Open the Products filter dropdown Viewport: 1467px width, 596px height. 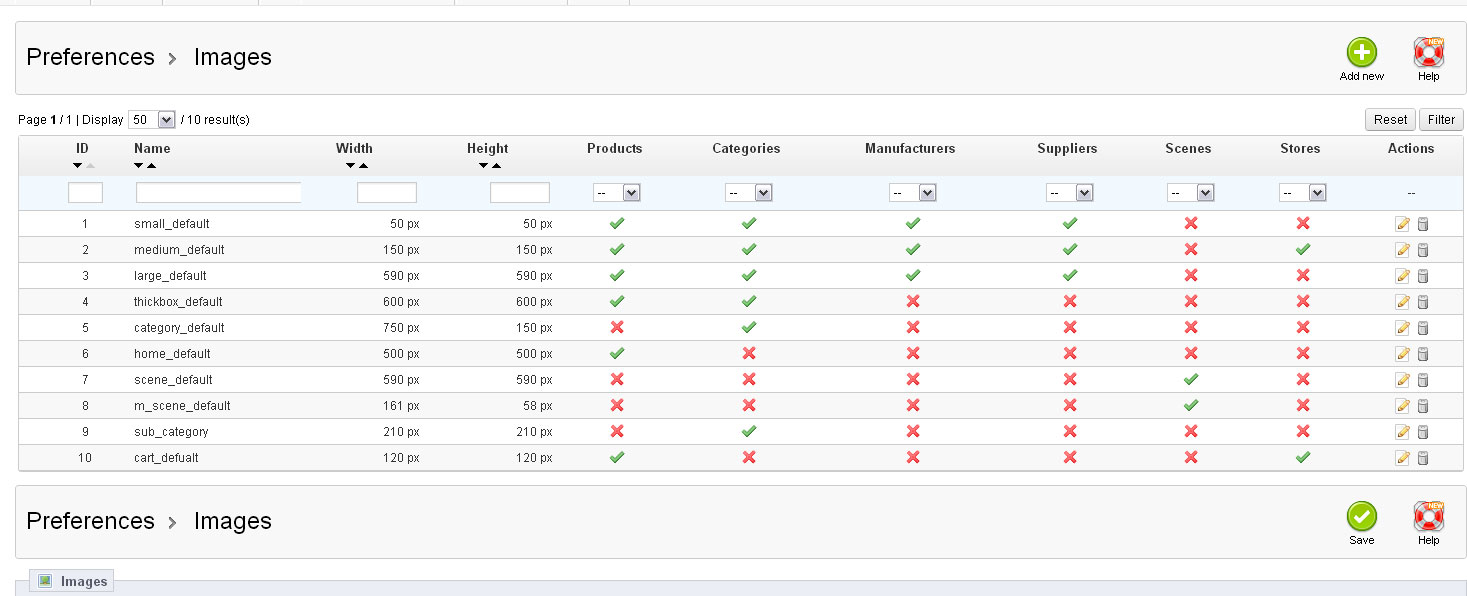click(616, 192)
